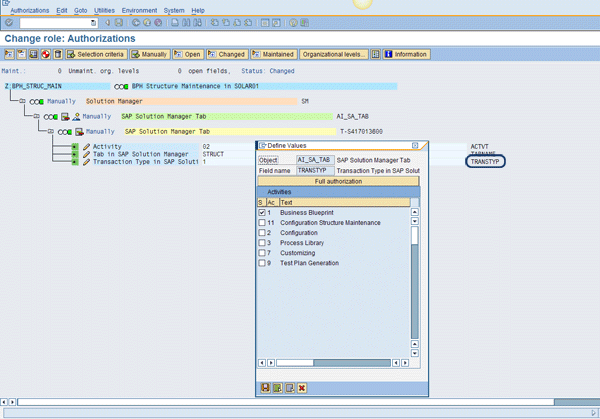Click the save icon in Define Values dialog
The width and height of the screenshot is (600, 419).
pos(265,387)
